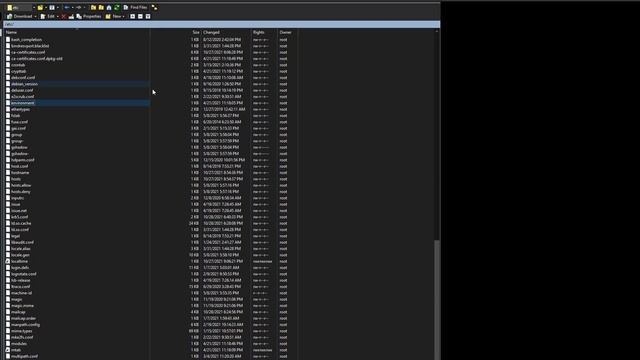Viewport: 640px width, 360px height.
Task: Select the host.conf file
Action: [20, 166]
